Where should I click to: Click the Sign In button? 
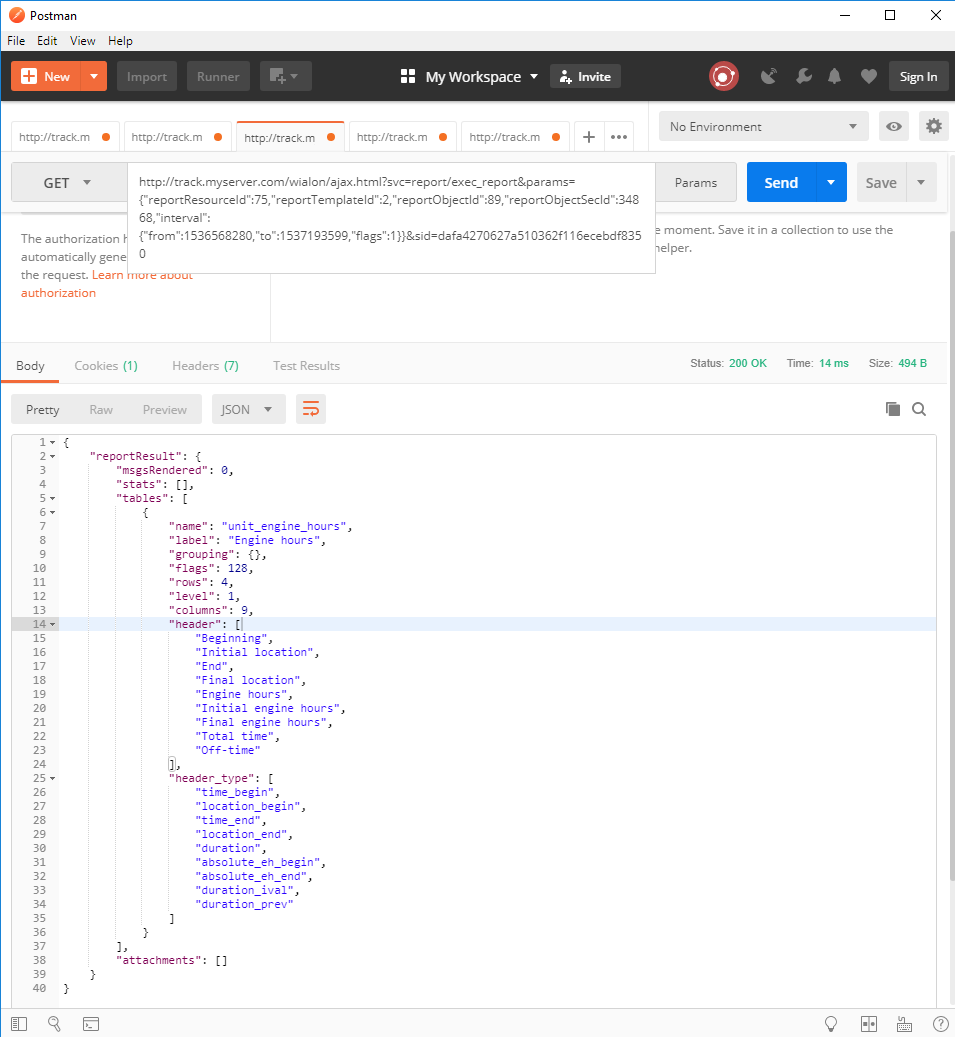pos(918,76)
